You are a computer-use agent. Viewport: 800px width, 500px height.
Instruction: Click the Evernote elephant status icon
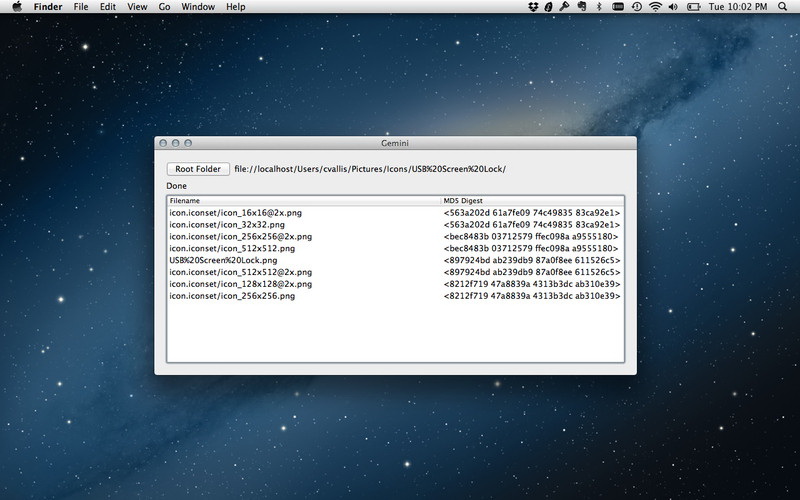[582, 7]
